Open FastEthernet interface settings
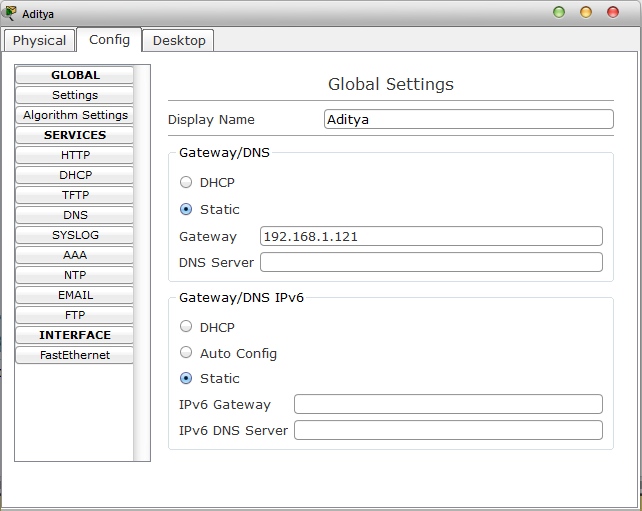This screenshot has height=511, width=642. (75, 355)
